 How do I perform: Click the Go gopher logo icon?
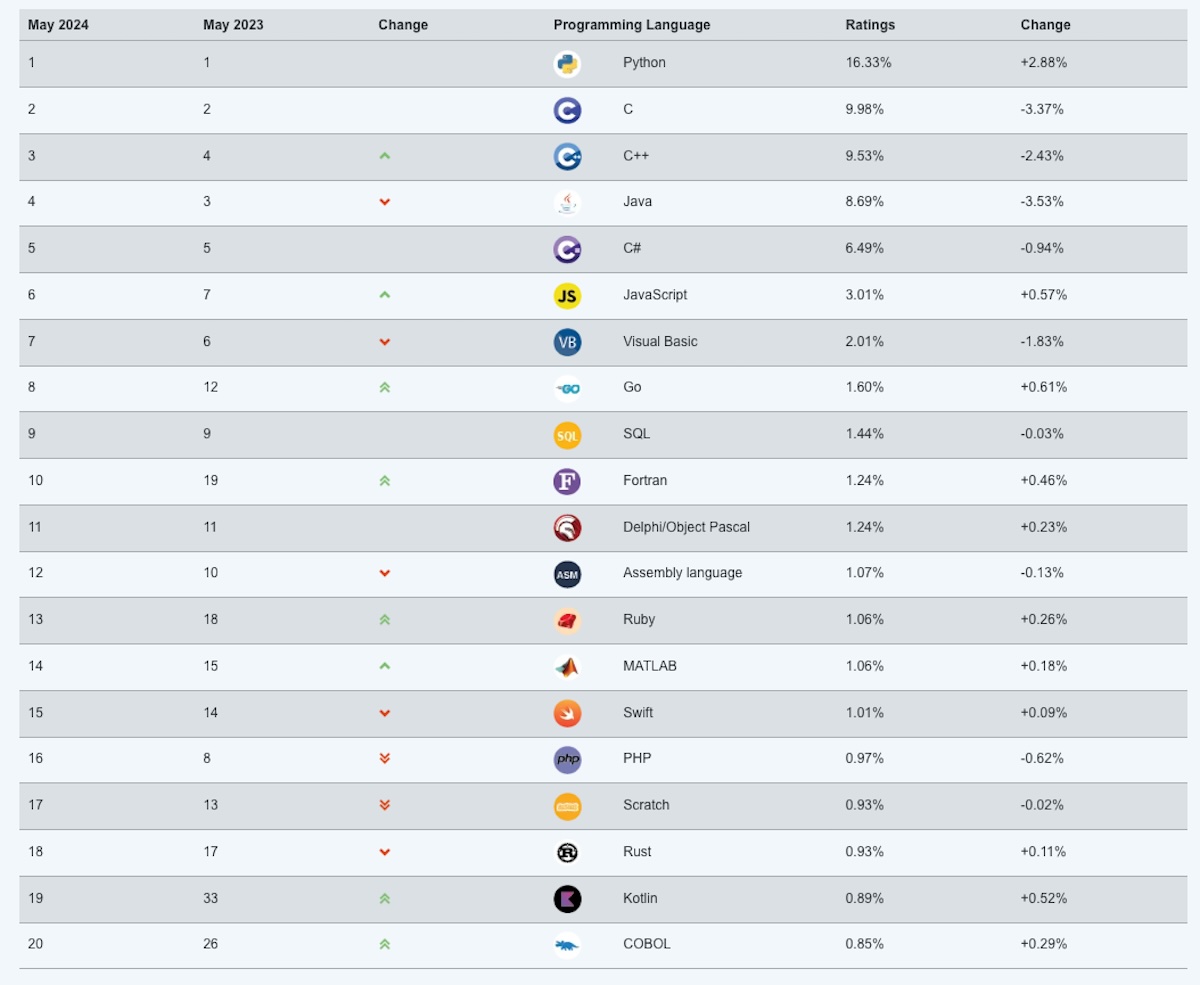567,388
